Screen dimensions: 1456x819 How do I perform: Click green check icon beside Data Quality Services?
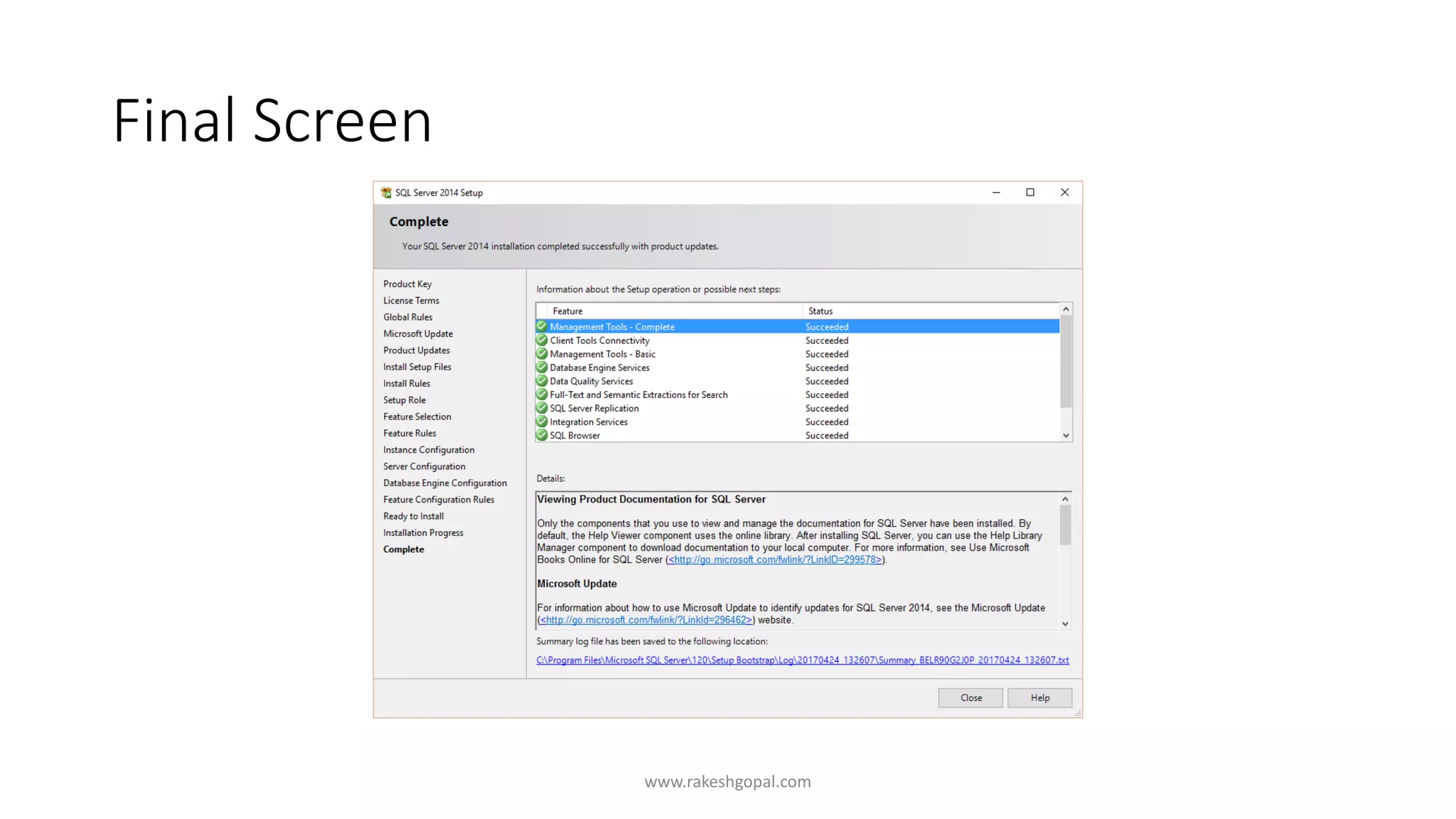[x=542, y=381]
